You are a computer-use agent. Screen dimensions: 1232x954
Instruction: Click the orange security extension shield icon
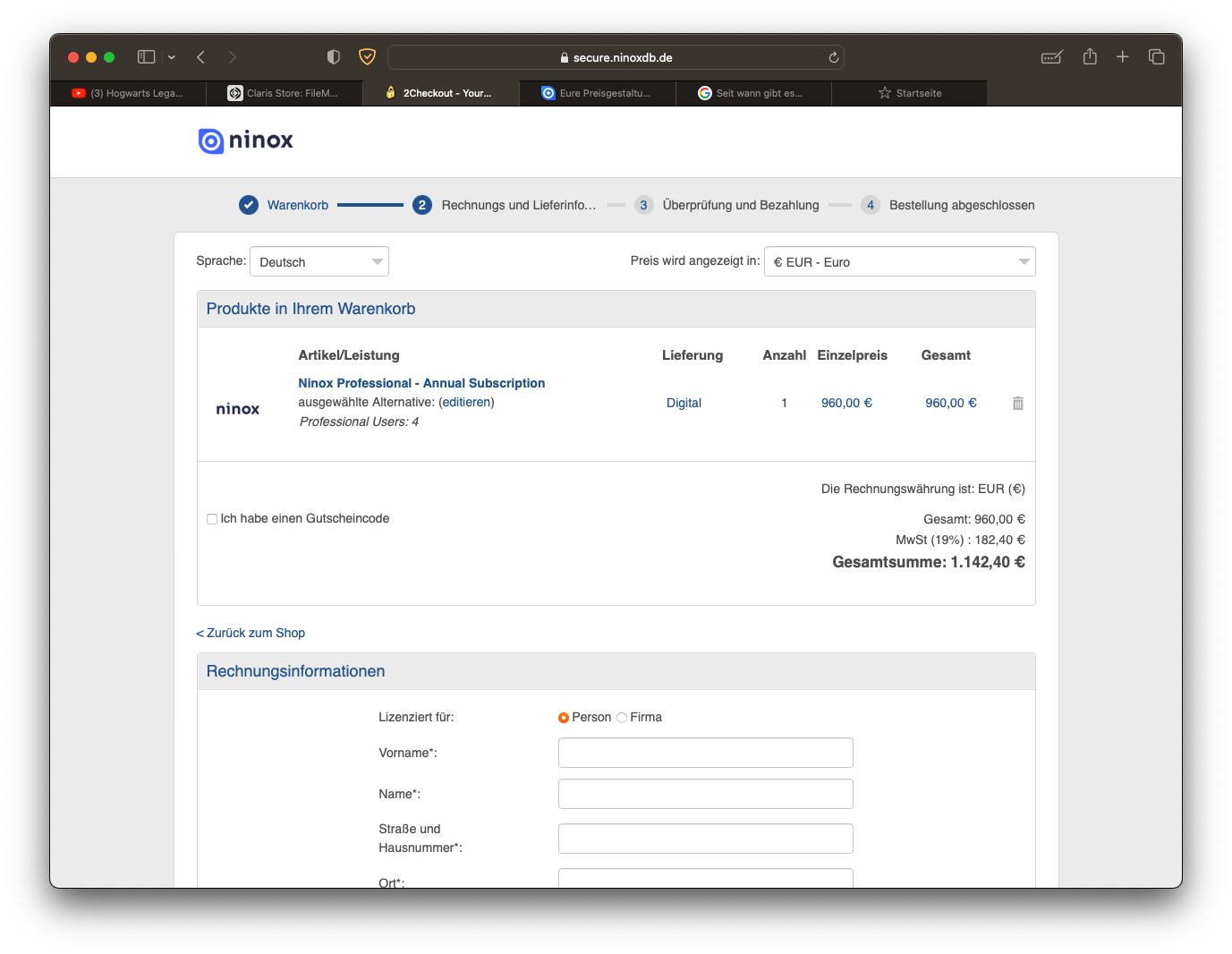(x=367, y=57)
